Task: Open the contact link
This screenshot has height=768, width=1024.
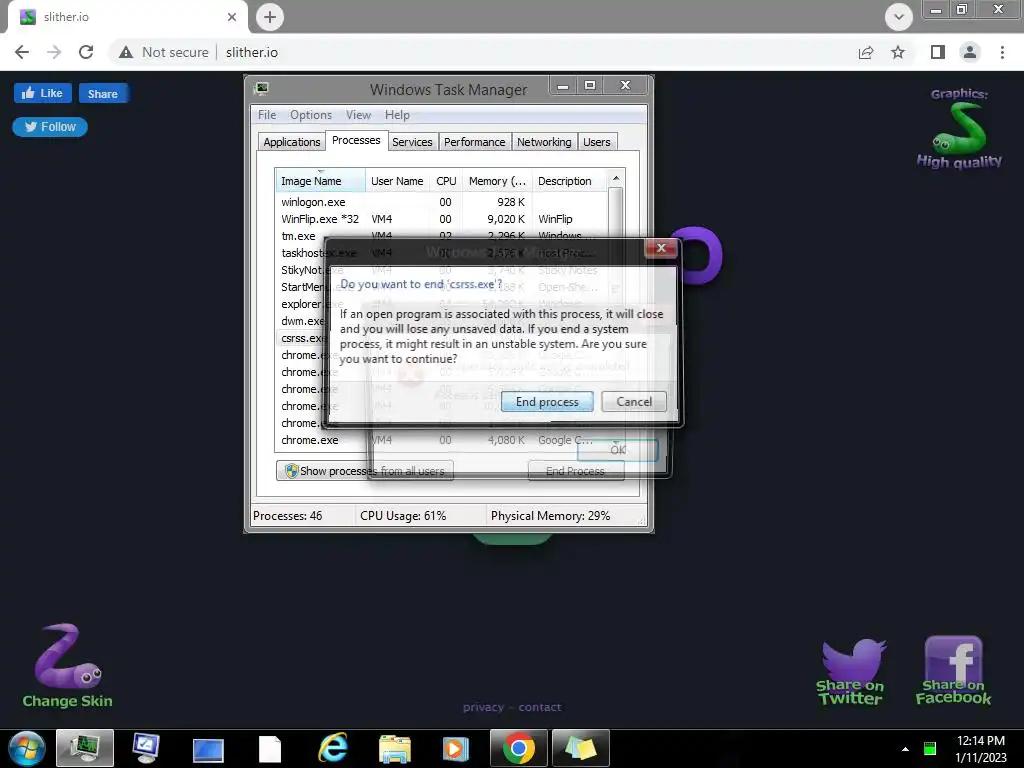Action: 540,707
